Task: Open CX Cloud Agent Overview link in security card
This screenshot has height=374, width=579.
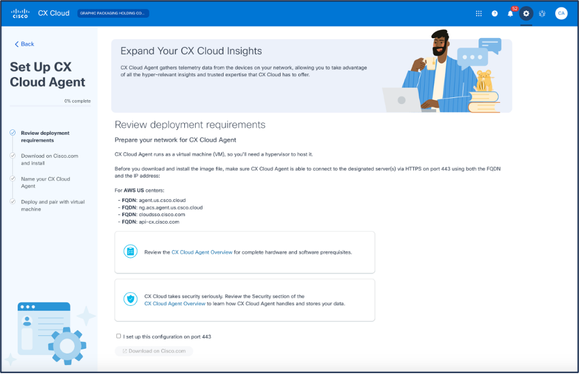Action: 175,303
